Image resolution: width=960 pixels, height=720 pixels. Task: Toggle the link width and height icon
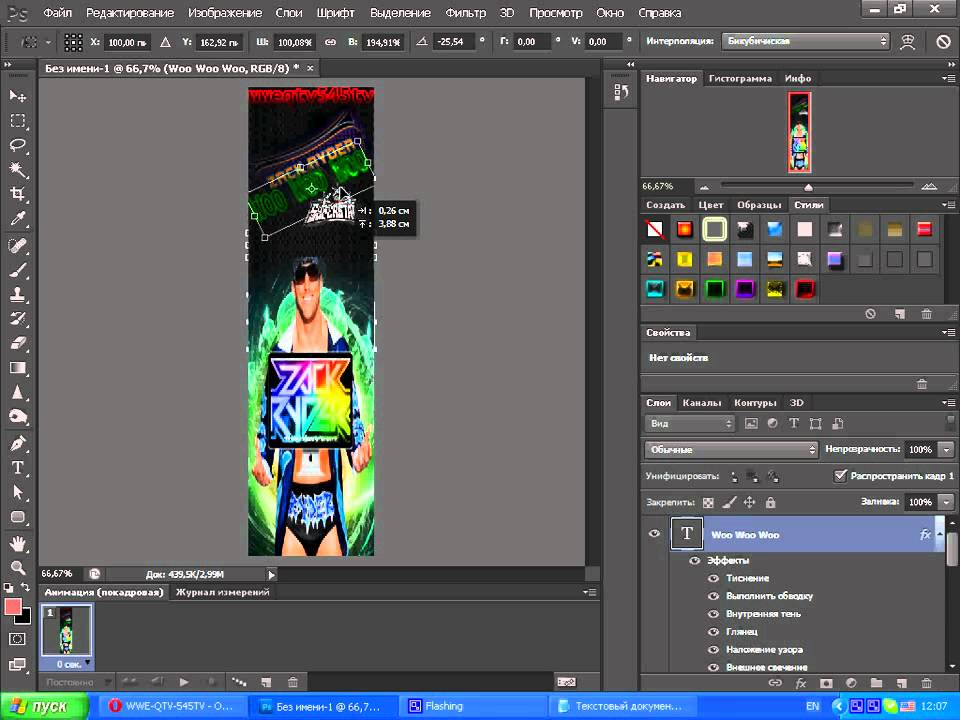click(331, 42)
